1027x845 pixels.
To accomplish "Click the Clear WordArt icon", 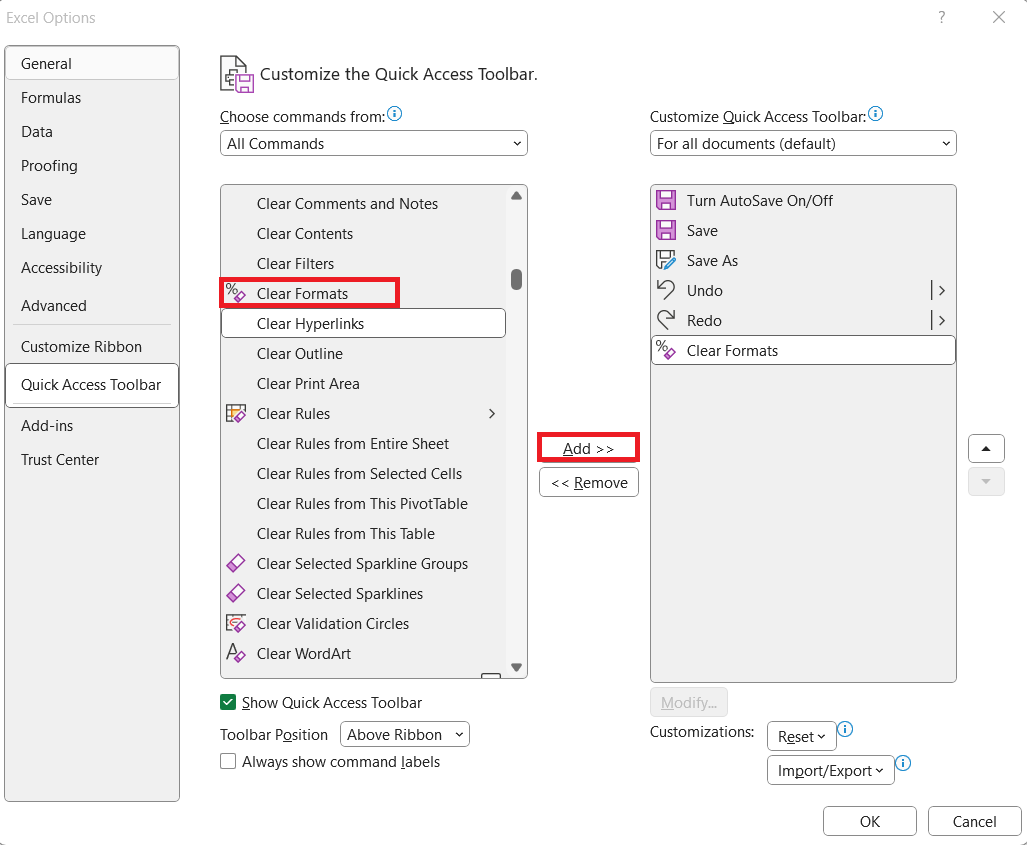I will click(x=236, y=653).
